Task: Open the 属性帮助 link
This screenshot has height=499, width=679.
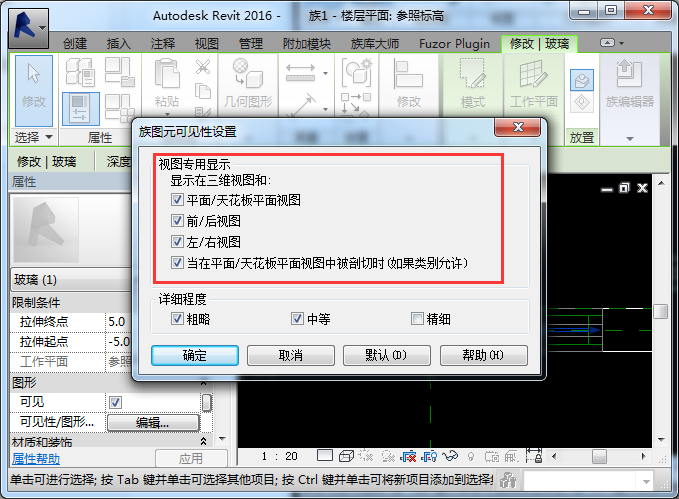Action: (x=35, y=459)
